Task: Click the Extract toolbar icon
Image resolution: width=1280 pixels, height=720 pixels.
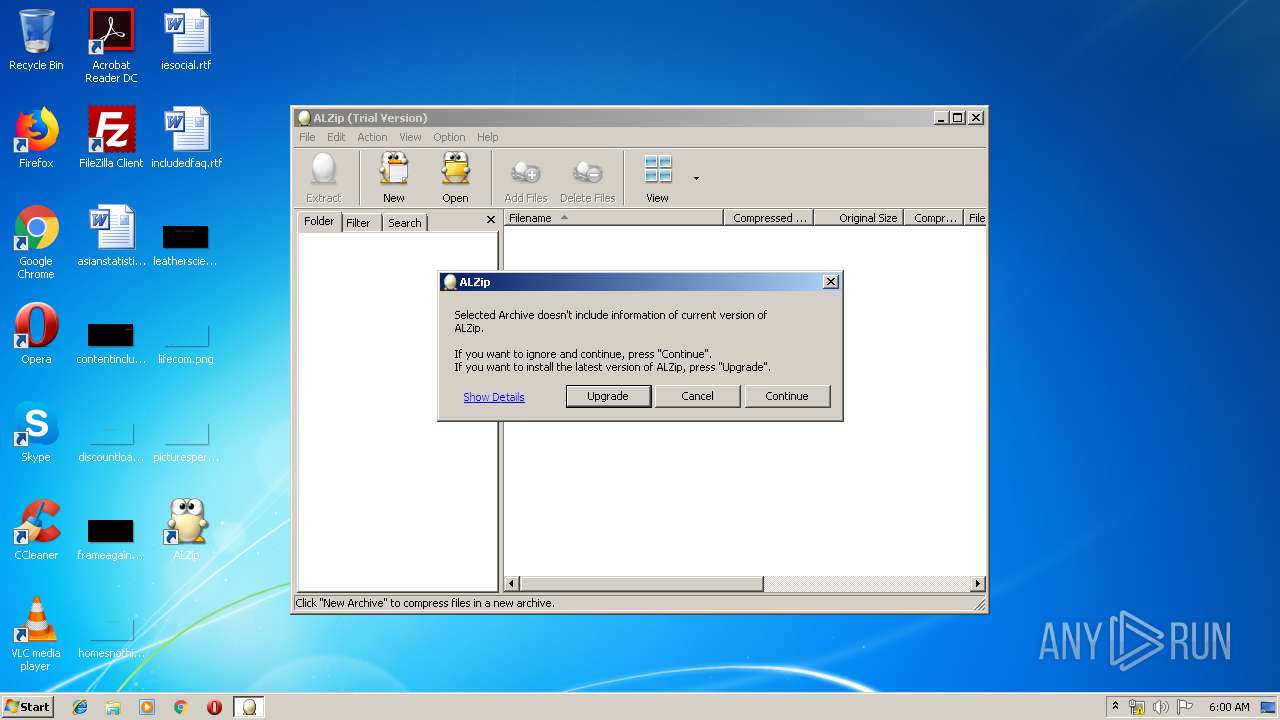Action: (323, 178)
